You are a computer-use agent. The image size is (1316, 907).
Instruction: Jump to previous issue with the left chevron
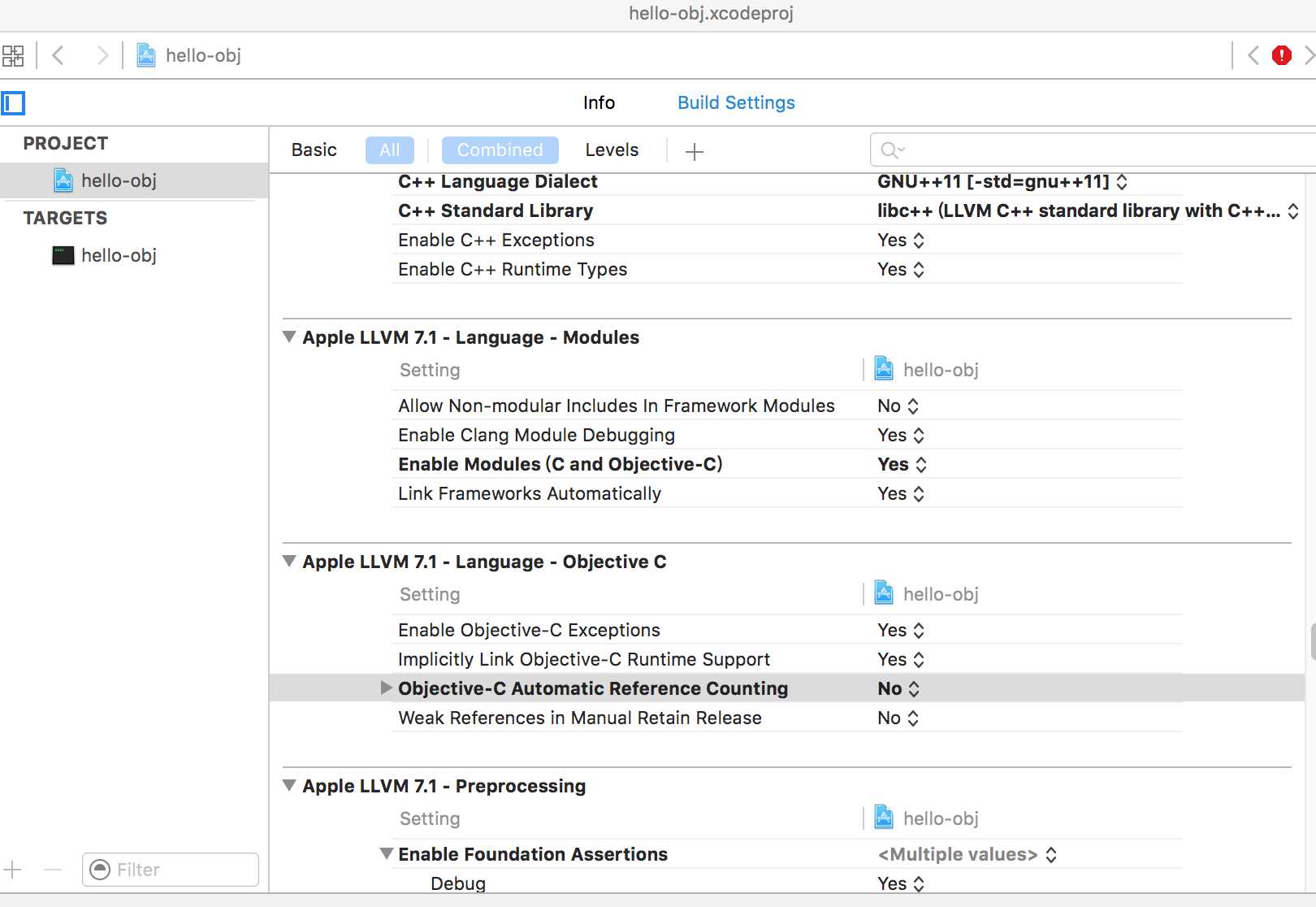pyautogui.click(x=1253, y=55)
